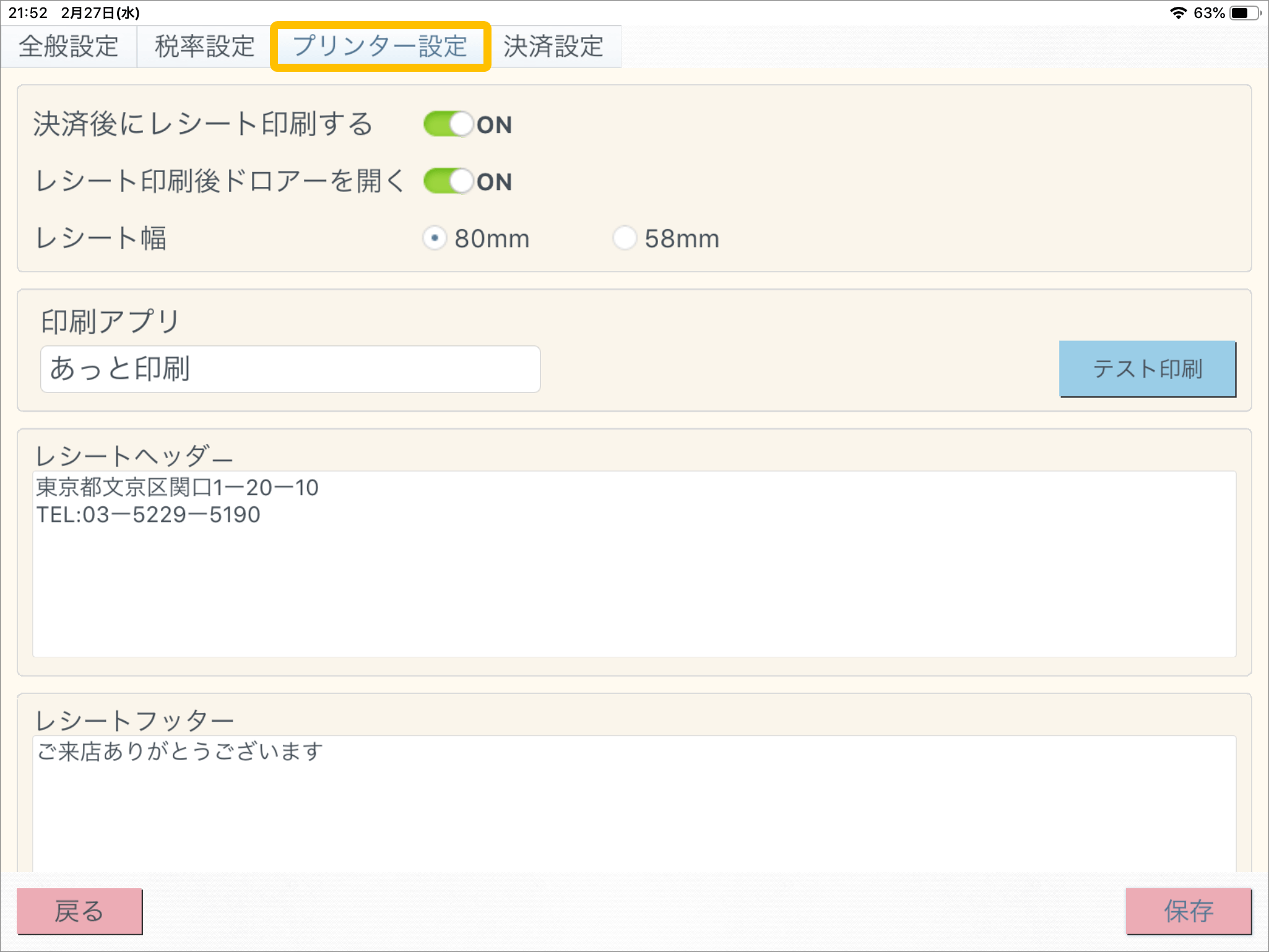This screenshot has width=1269, height=952.
Task: Switch to the 税率設定 tab
Action: (204, 46)
